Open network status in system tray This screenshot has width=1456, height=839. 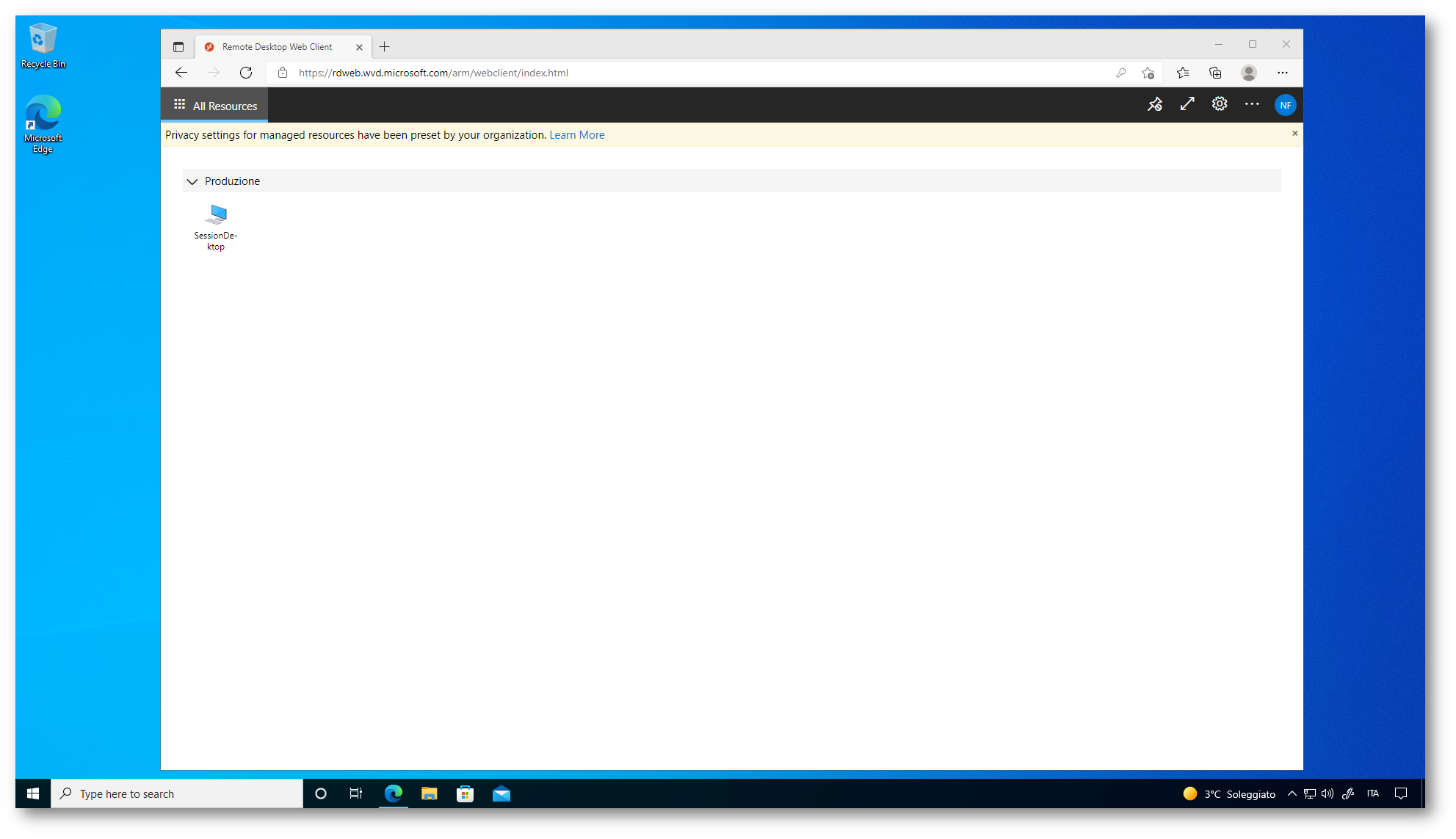[1310, 793]
